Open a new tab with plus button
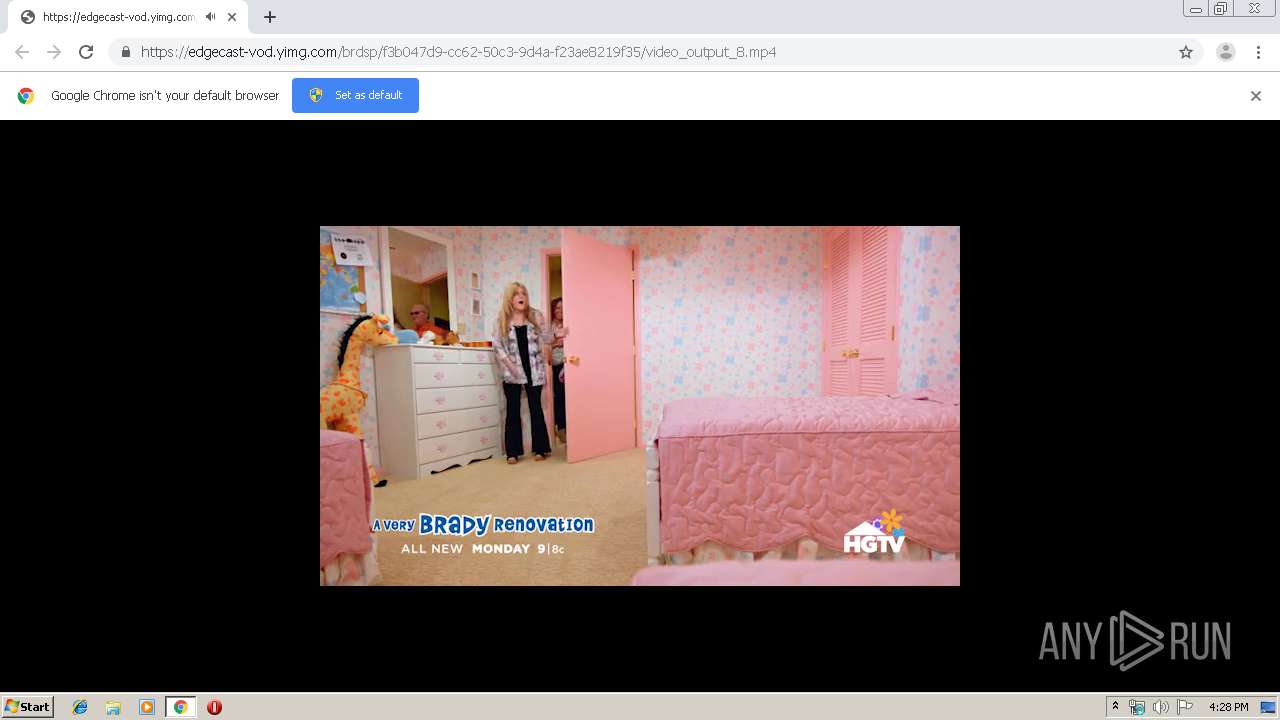The image size is (1280, 720). [x=270, y=17]
